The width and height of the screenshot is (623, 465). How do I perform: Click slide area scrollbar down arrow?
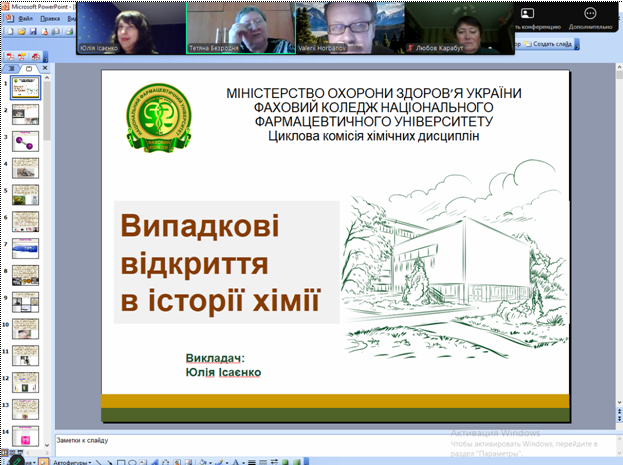point(619,403)
